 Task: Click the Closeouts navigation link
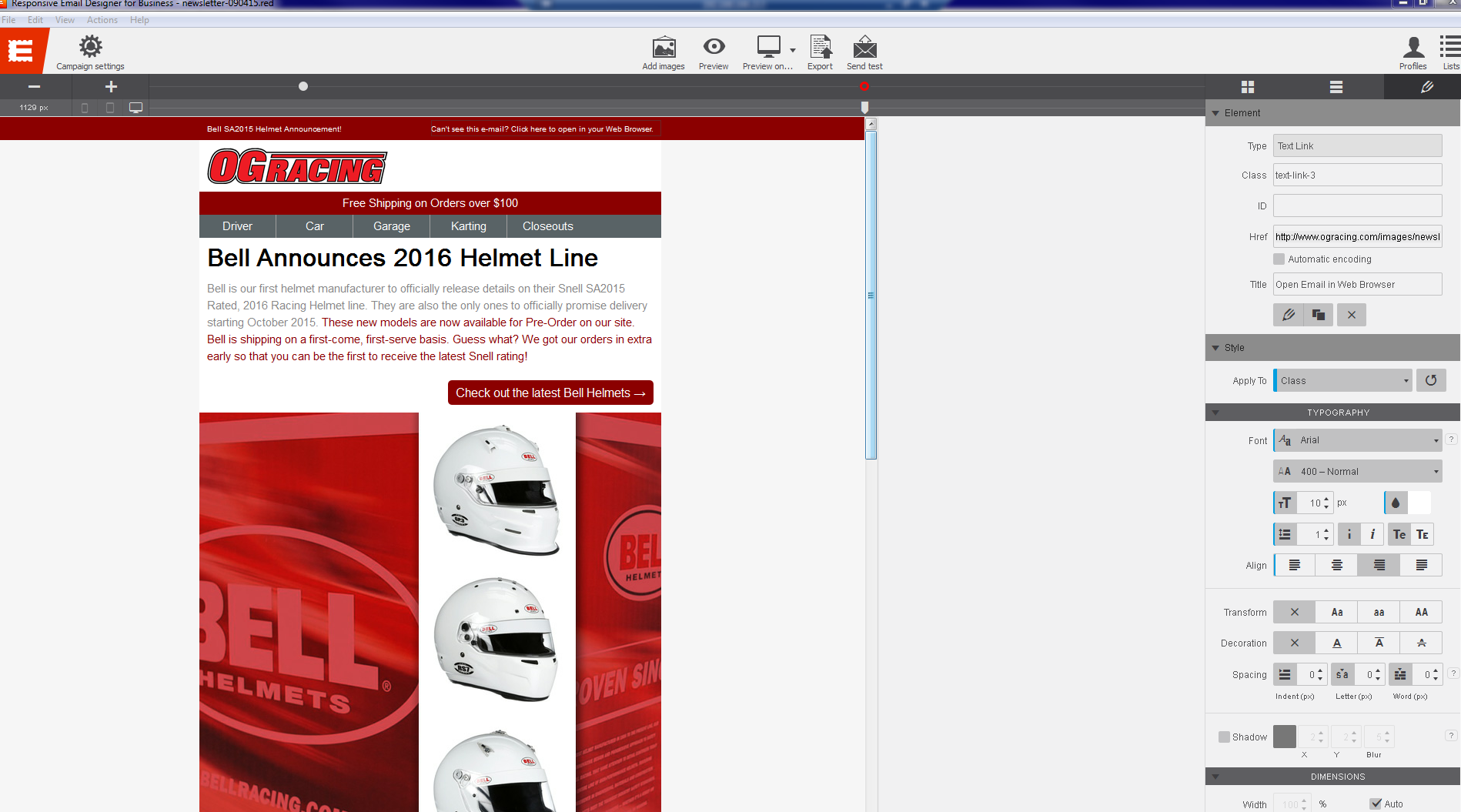click(x=548, y=226)
